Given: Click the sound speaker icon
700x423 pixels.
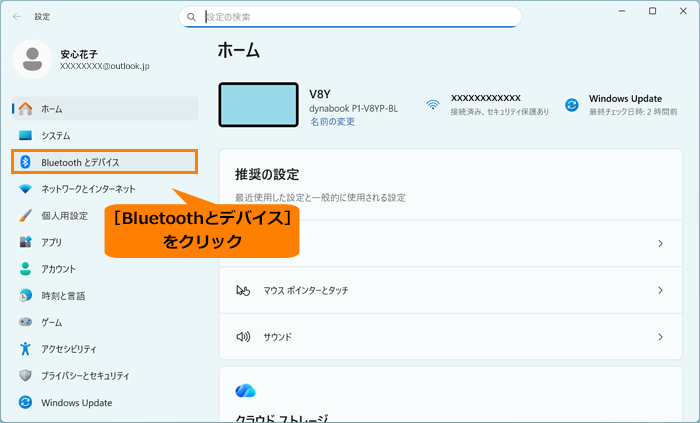Looking at the screenshot, I should point(243,336).
